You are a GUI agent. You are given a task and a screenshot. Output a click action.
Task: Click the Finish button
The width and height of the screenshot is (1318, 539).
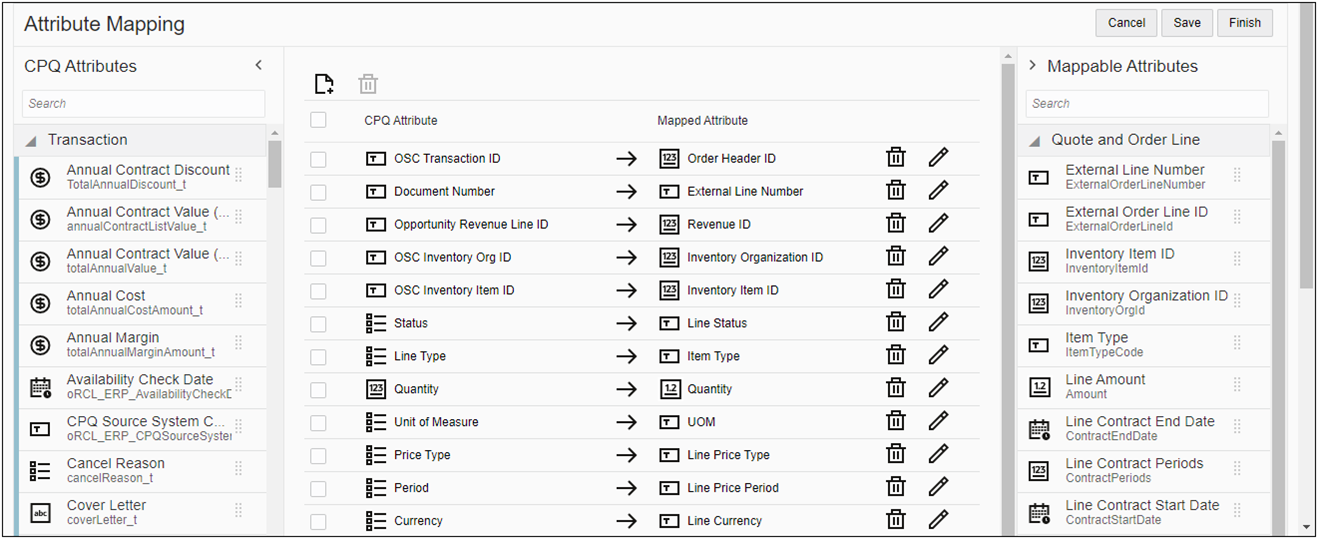click(1245, 23)
